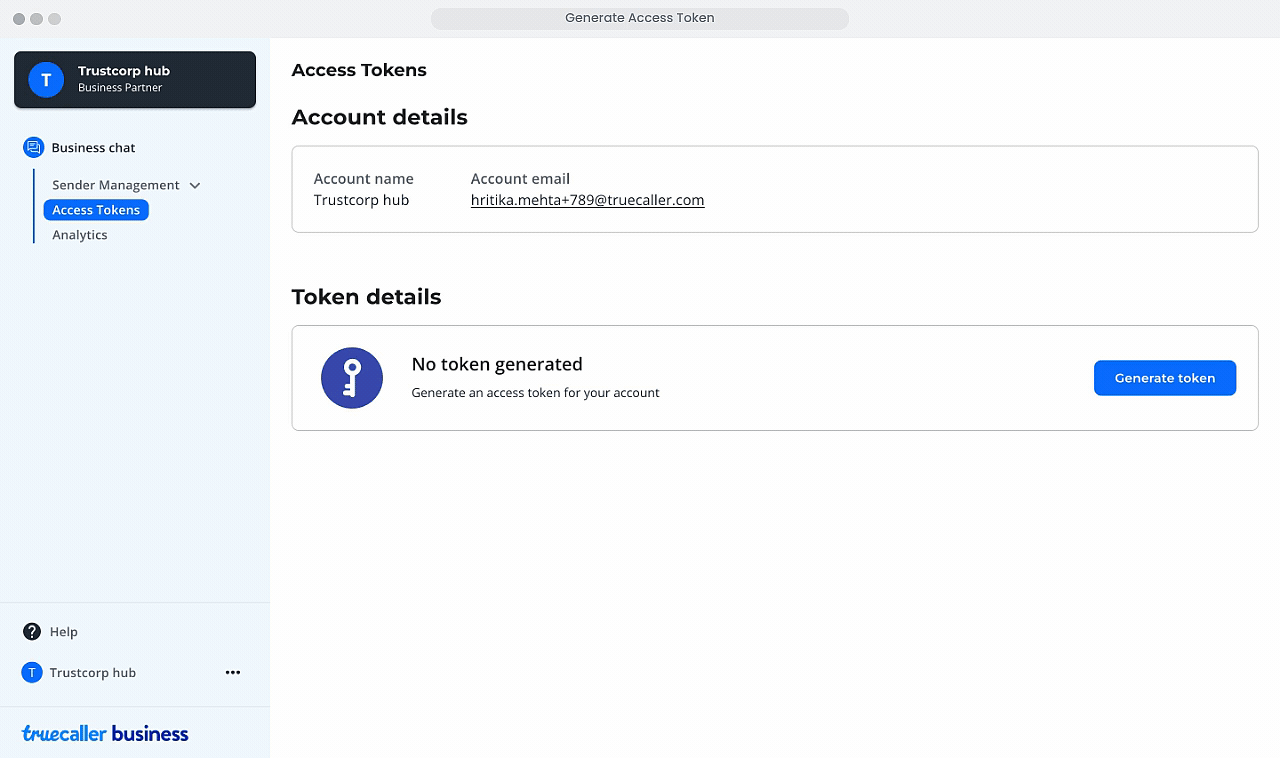The height and width of the screenshot is (758, 1280).
Task: Minimize the window using the middle title-bar button
Action: [x=37, y=19]
